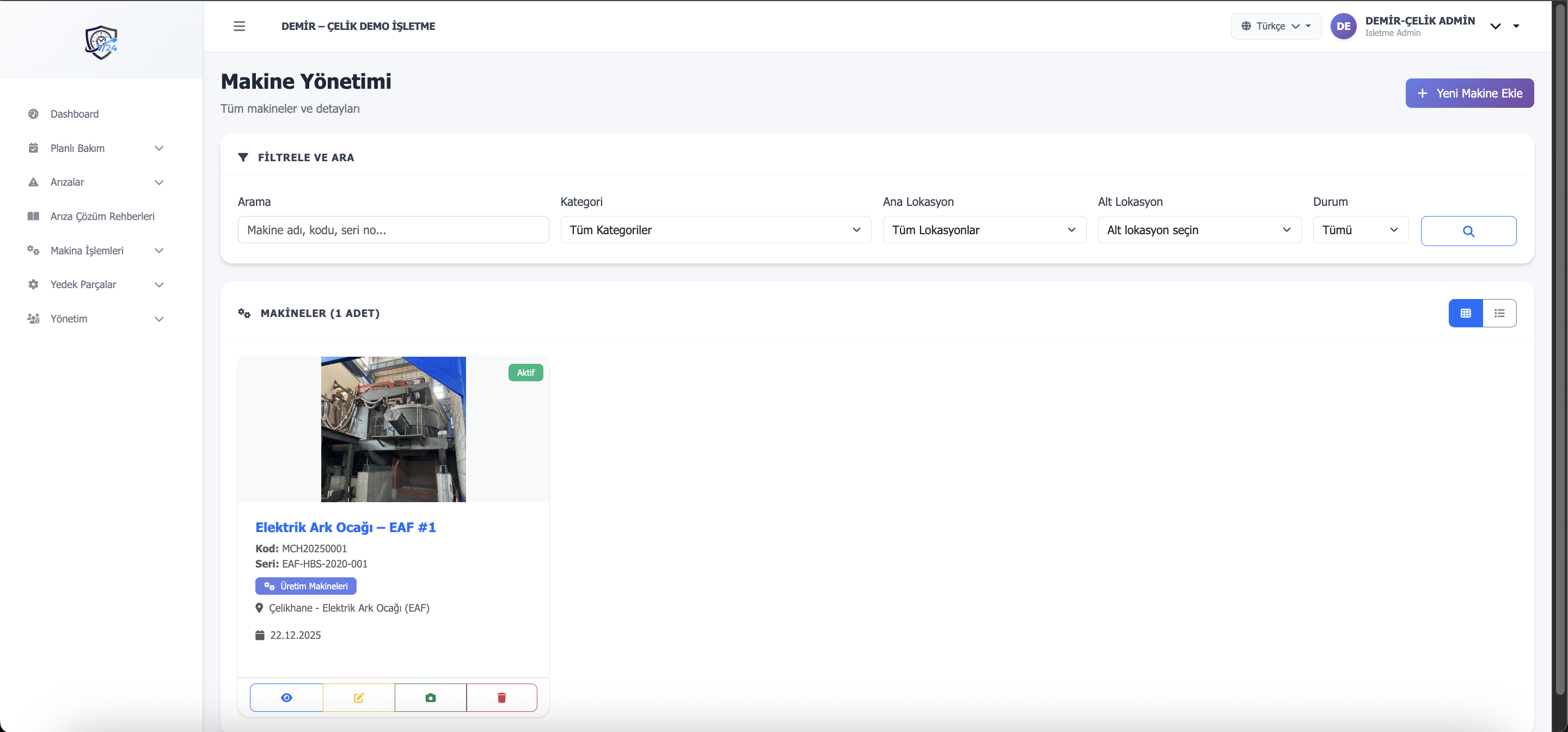Image resolution: width=1568 pixels, height=732 pixels.
Task: Click the DE user avatar
Action: pos(1343,26)
